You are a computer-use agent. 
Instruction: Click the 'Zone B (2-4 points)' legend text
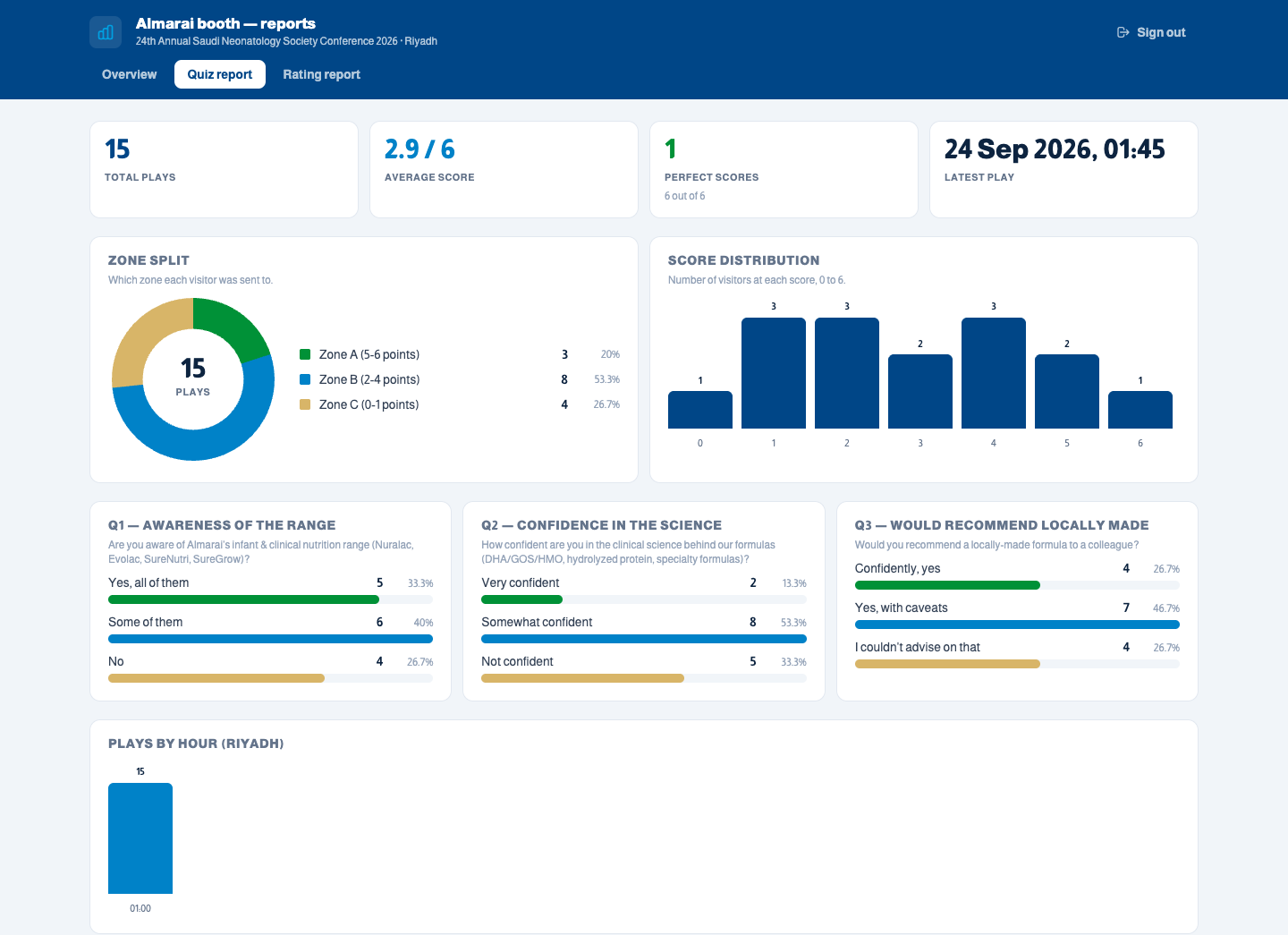pos(369,379)
